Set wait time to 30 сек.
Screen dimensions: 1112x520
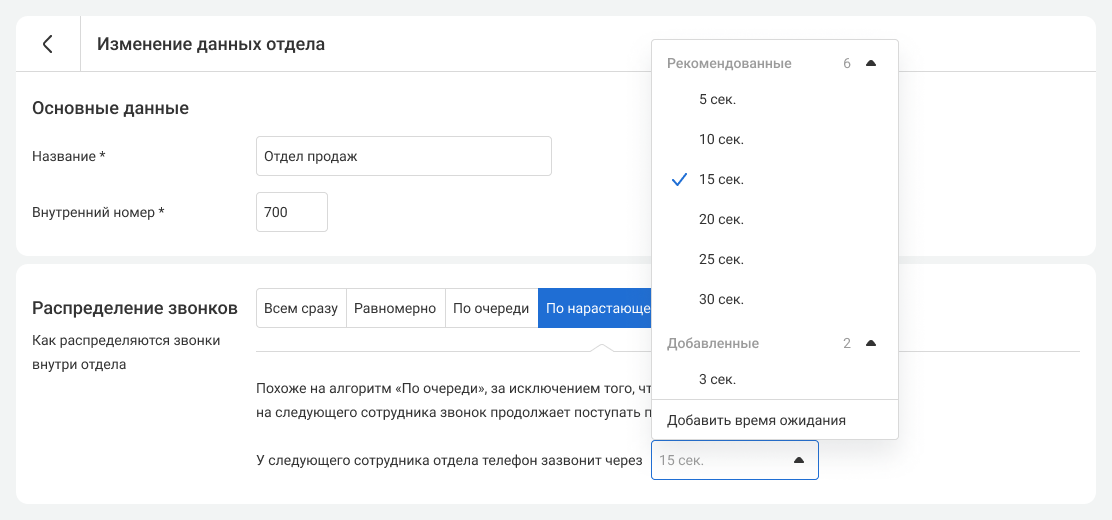click(x=721, y=299)
